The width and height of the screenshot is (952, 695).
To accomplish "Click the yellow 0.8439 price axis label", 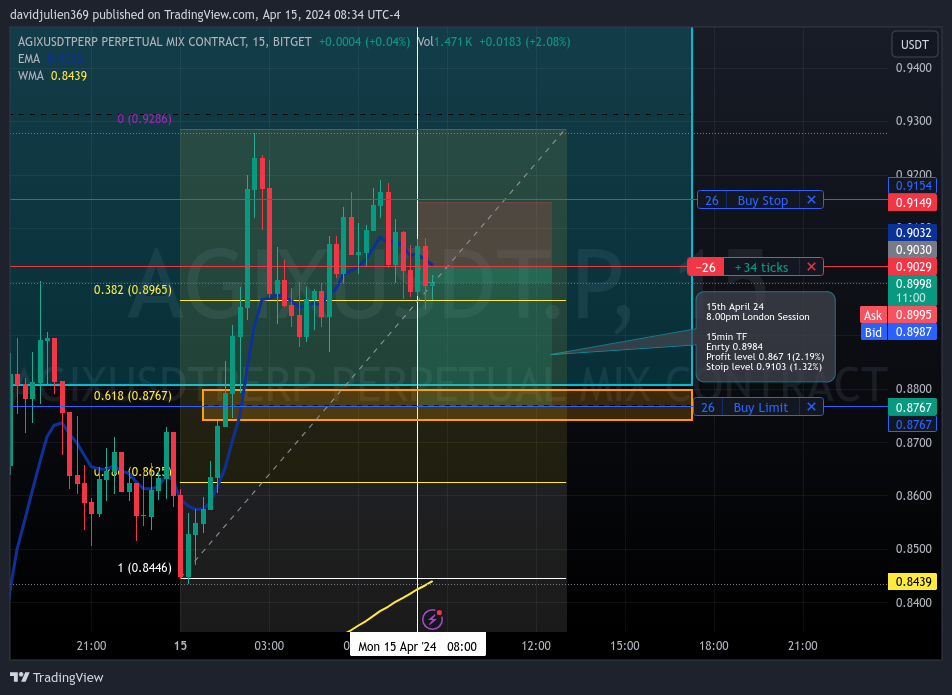I will point(913,581).
